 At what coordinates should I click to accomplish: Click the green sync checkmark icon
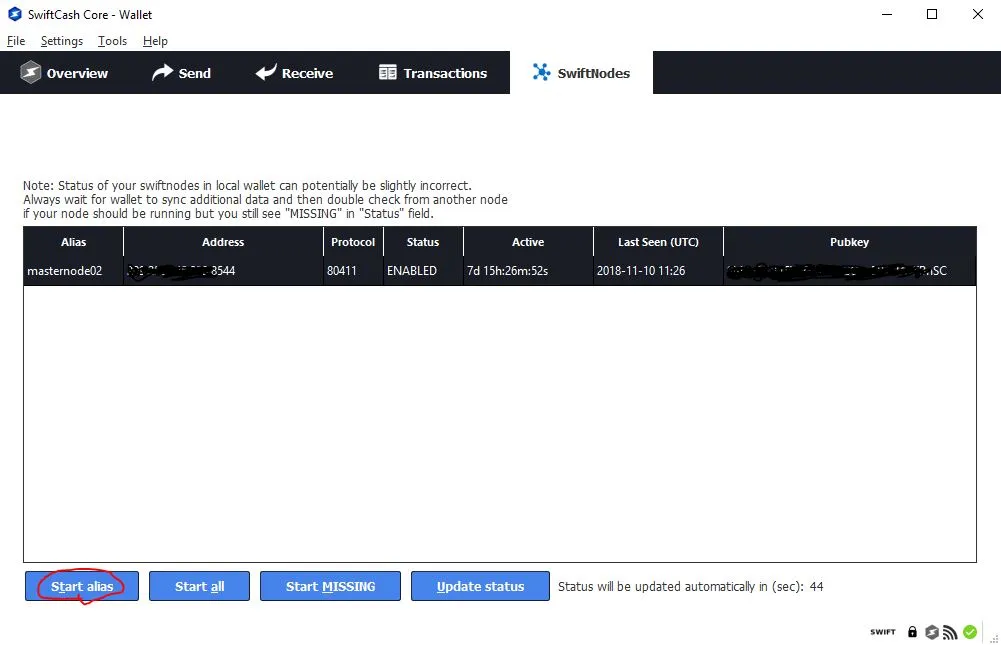[x=970, y=632]
